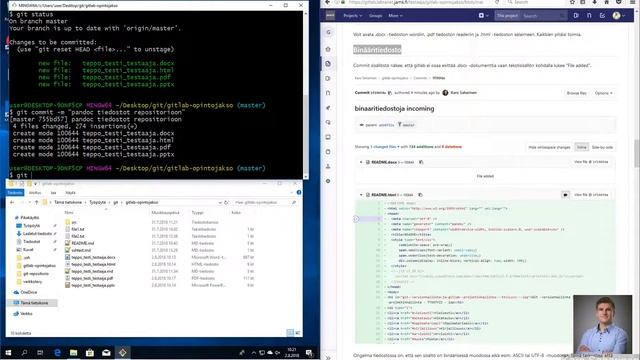The height and width of the screenshot is (360, 640).
Task: Open the issues icon in GitLab navbar
Action: (576, 16)
